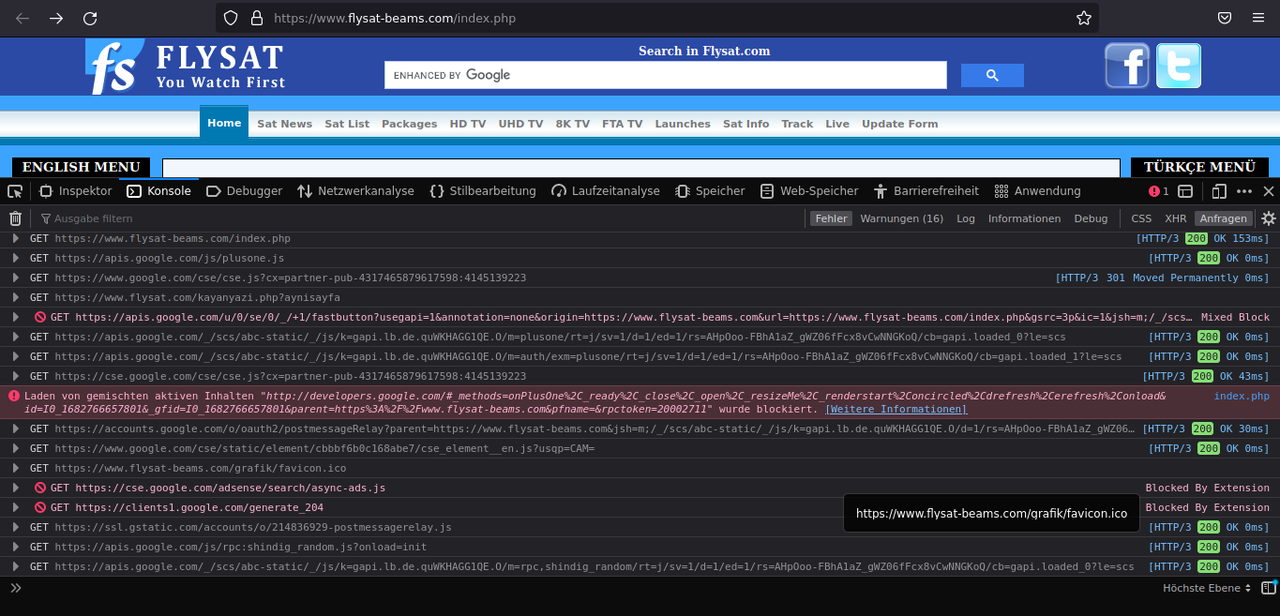The width and height of the screenshot is (1280, 616).
Task: Open the Speicher tab
Action: point(710,191)
